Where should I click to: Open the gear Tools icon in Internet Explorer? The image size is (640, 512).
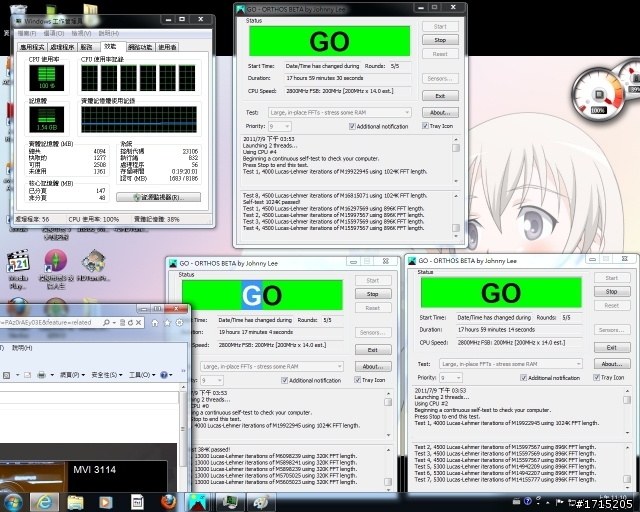[179, 323]
